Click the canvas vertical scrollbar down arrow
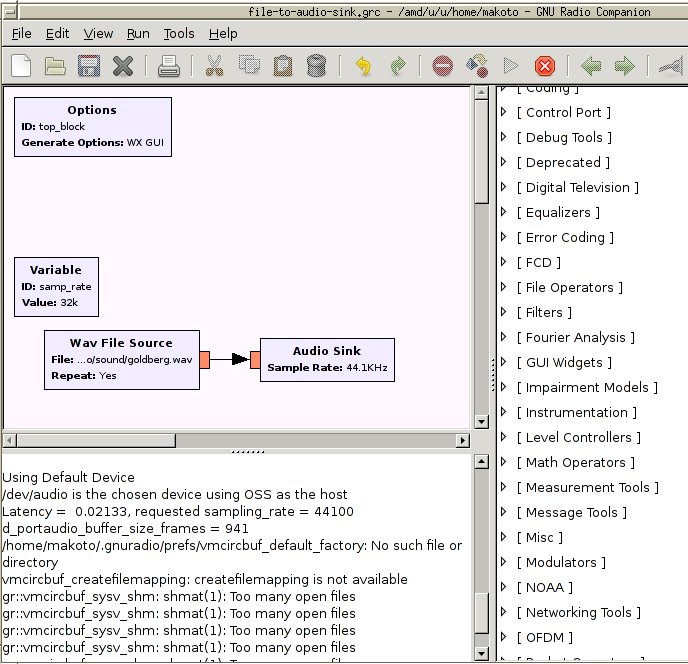688x664 pixels. pyautogui.click(x=482, y=422)
